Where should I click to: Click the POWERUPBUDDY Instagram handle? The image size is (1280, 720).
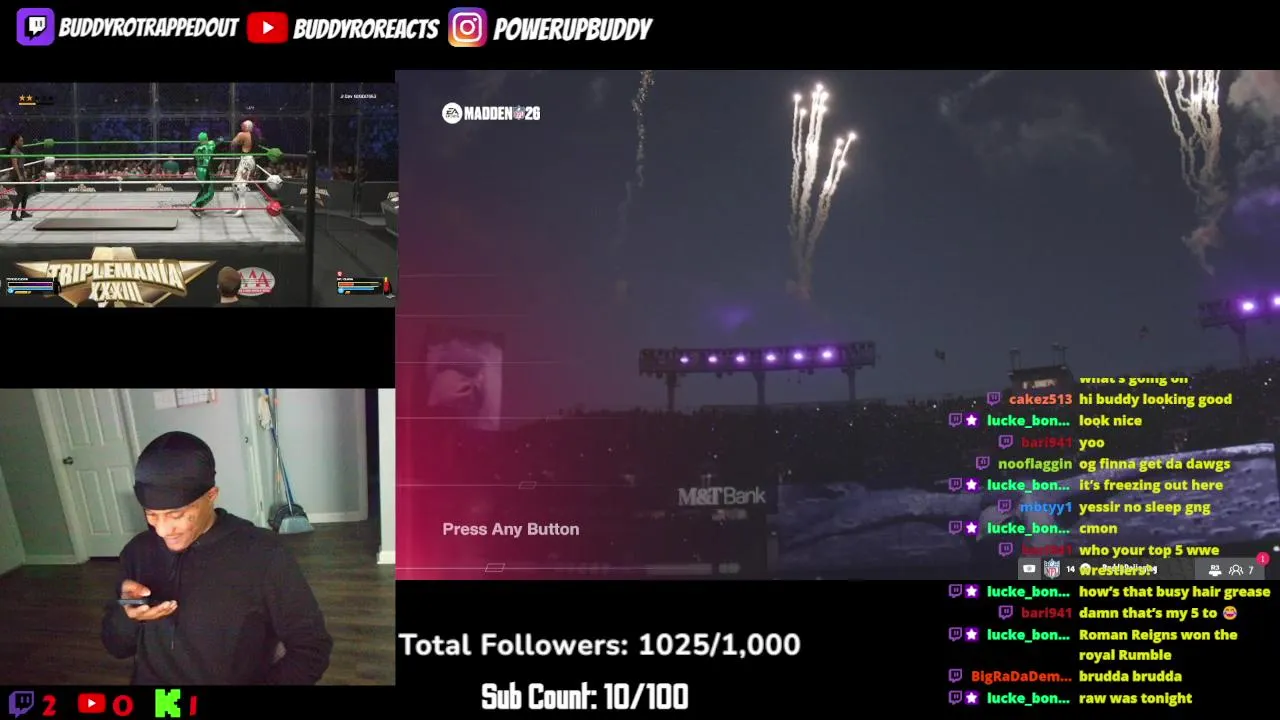point(573,29)
